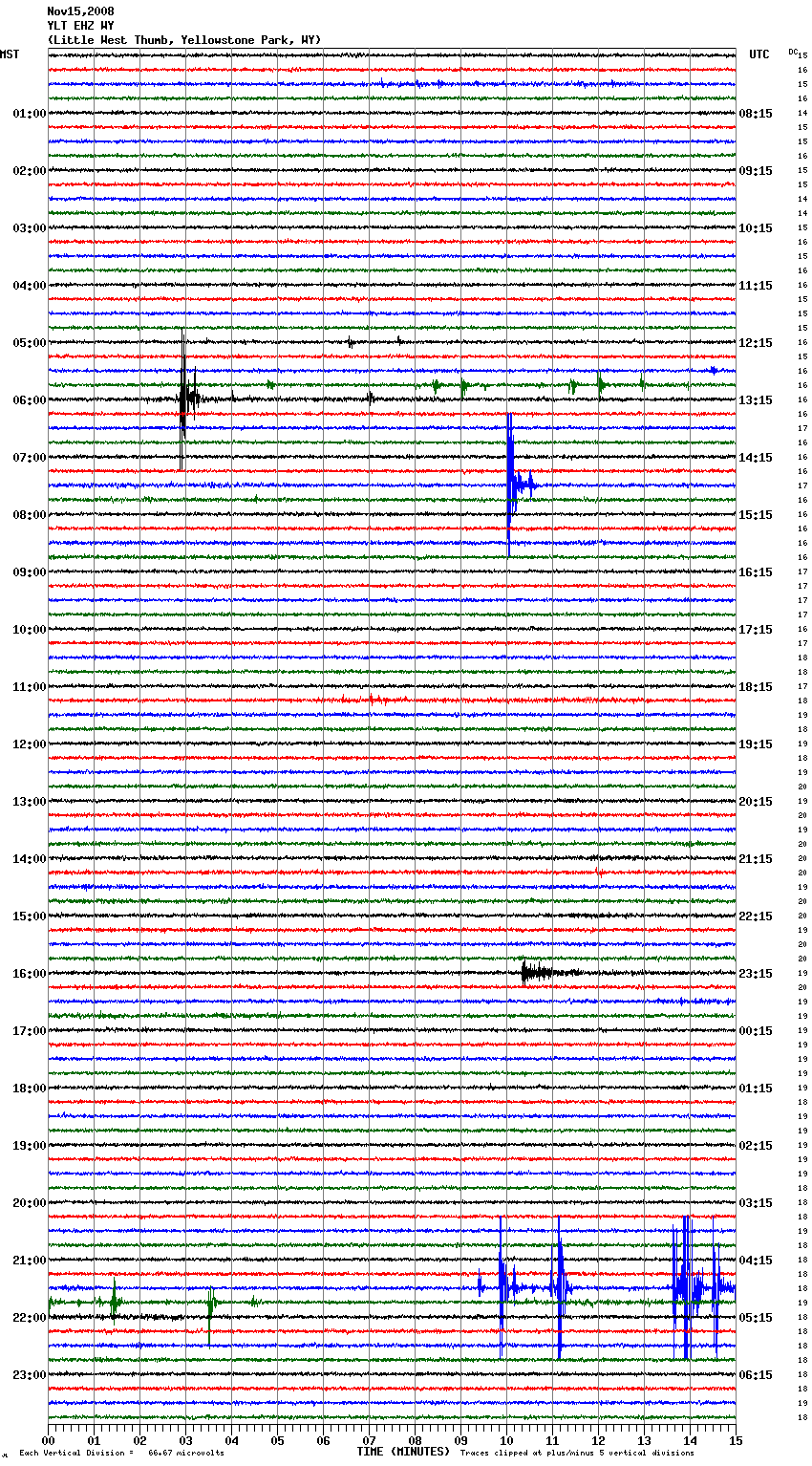Select the 08:00 MST time label
The height and width of the screenshot is (1466, 812).
click(x=30, y=515)
